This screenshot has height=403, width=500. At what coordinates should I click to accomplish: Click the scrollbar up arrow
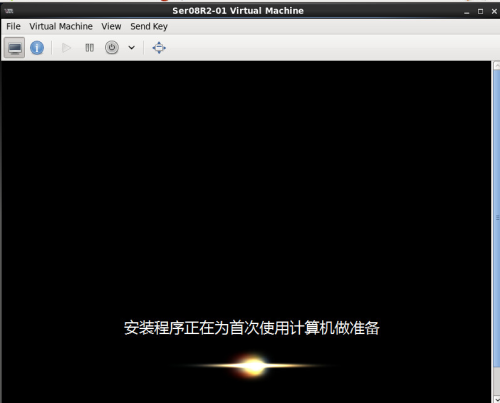497,65
